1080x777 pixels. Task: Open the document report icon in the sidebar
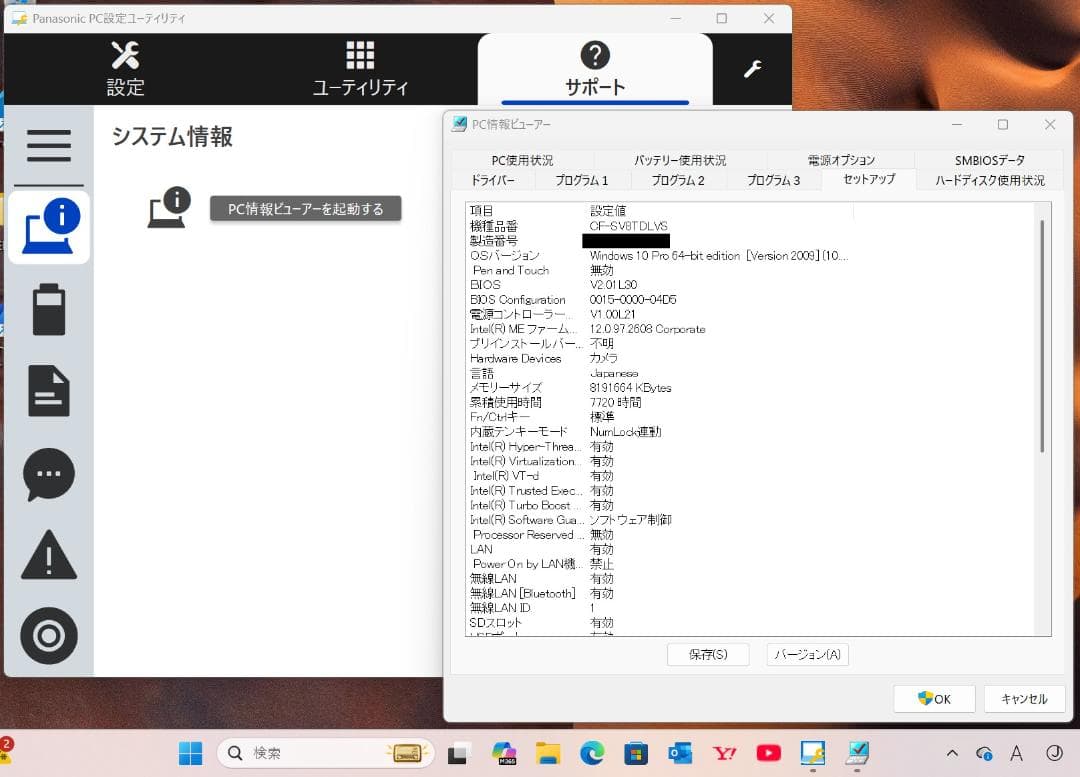[48, 391]
